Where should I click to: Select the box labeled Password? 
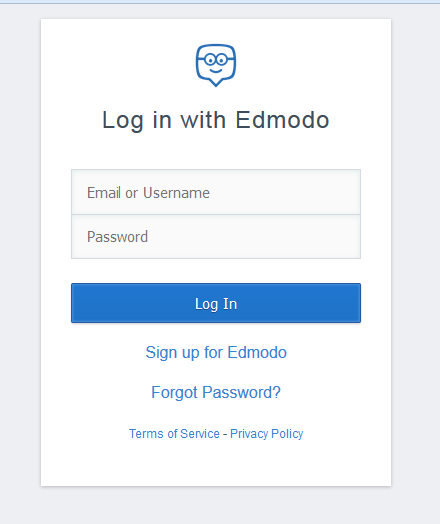(216, 237)
